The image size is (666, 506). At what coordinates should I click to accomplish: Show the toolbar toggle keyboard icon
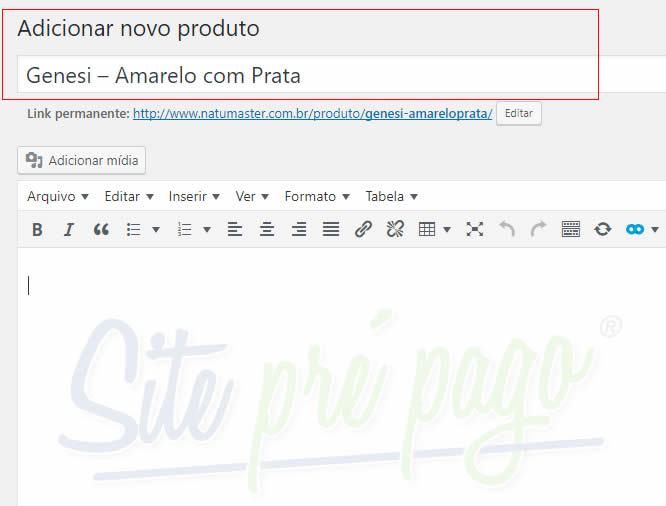tap(571, 230)
